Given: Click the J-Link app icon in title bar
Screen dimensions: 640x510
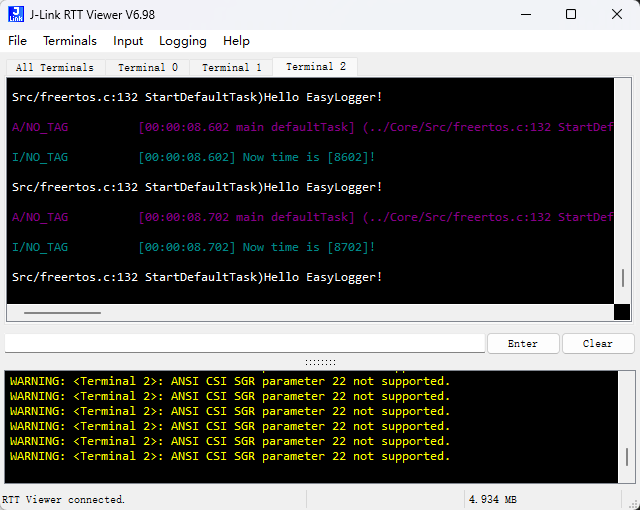Looking at the screenshot, I should pyautogui.click(x=17, y=14).
